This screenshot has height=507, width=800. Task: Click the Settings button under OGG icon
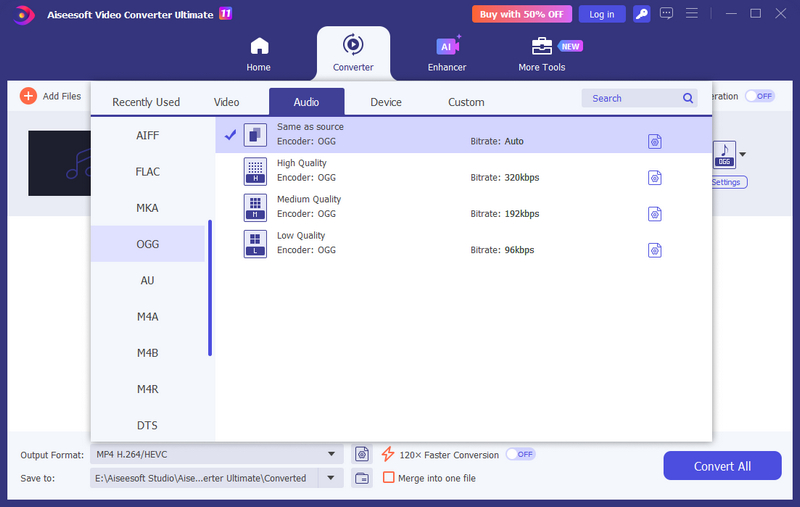tap(730, 182)
